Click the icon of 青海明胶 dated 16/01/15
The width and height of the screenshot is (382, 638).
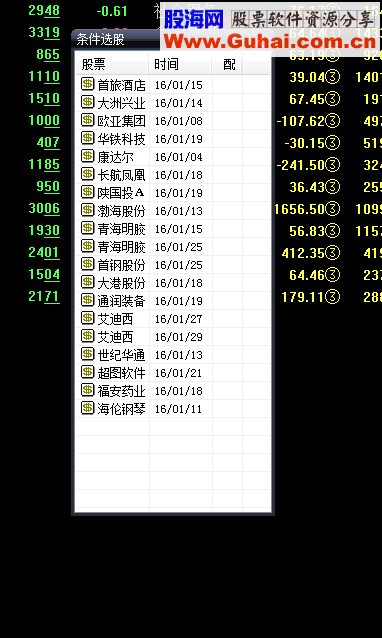coord(87,228)
